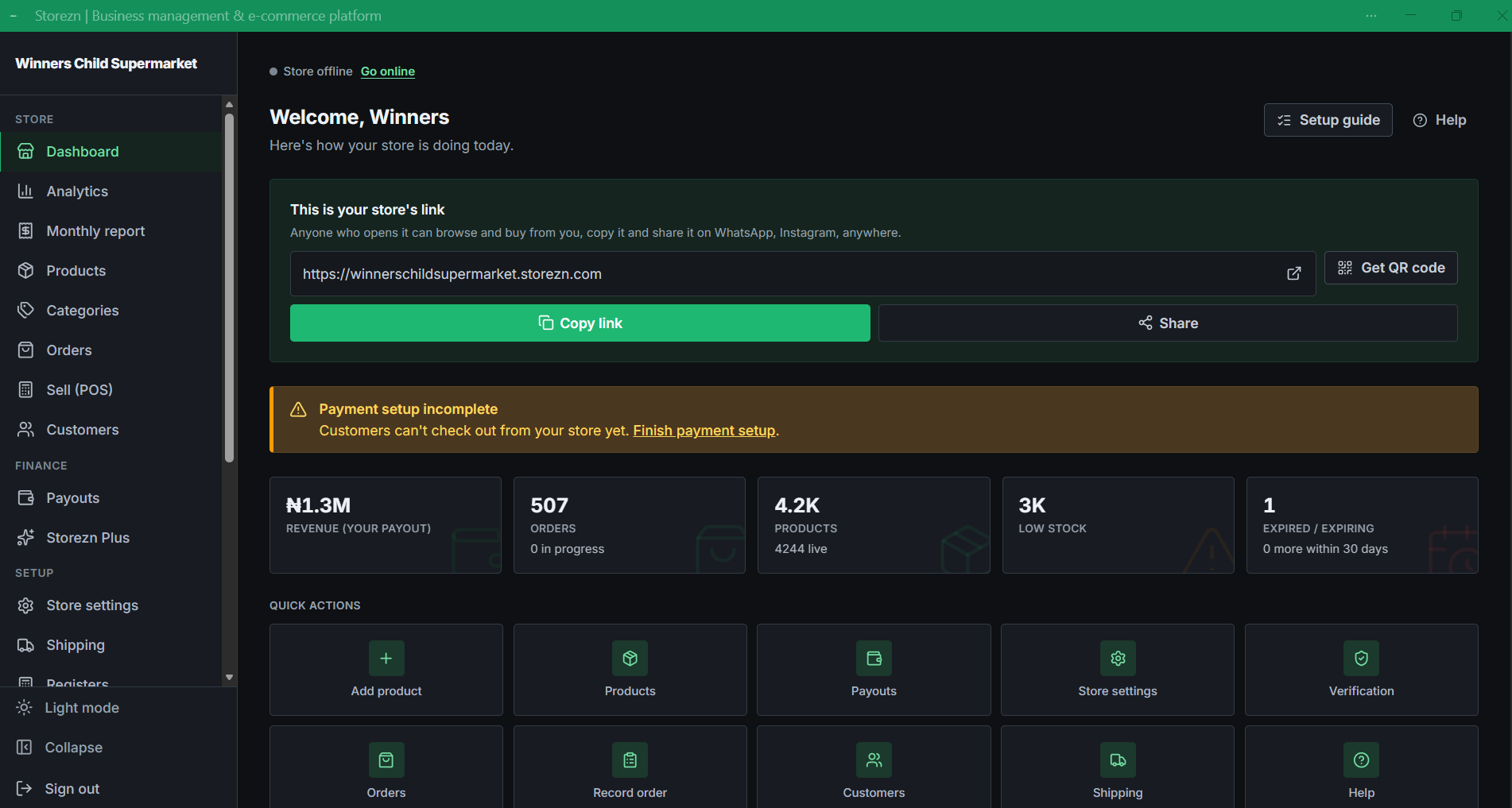Screen dimensions: 1512x808
Task: Click the sidebar scroll up arrow
Action: click(x=229, y=104)
